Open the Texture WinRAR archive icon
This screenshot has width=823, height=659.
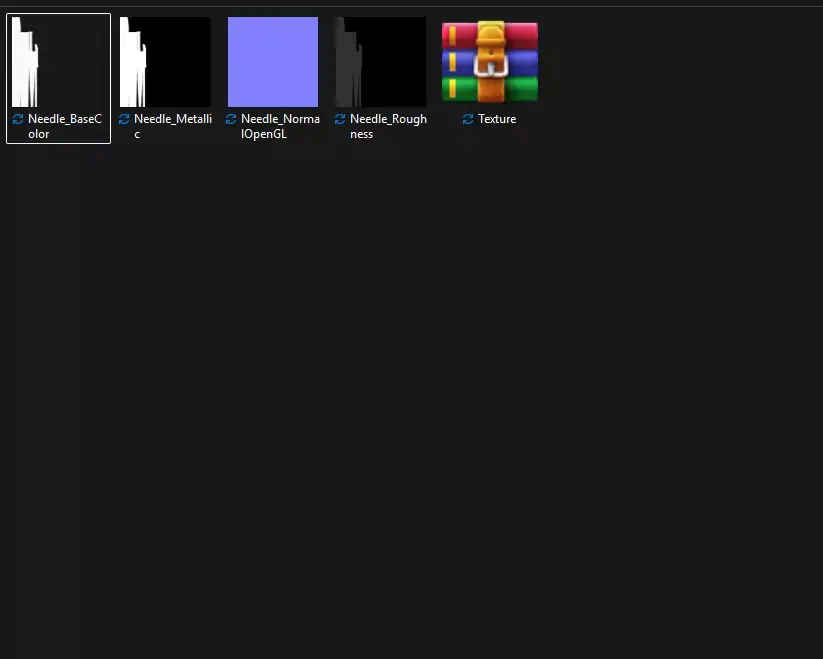click(490, 61)
